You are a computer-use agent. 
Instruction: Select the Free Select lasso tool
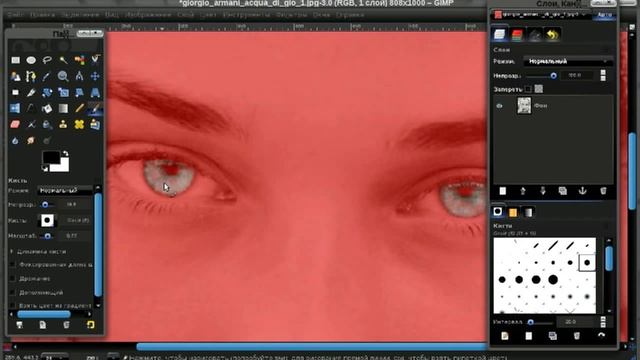click(x=47, y=60)
